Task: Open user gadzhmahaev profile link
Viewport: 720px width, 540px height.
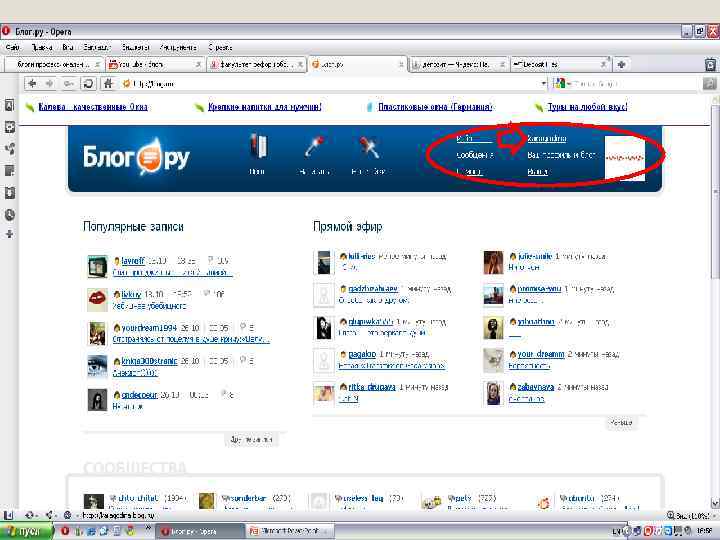Action: [373, 288]
